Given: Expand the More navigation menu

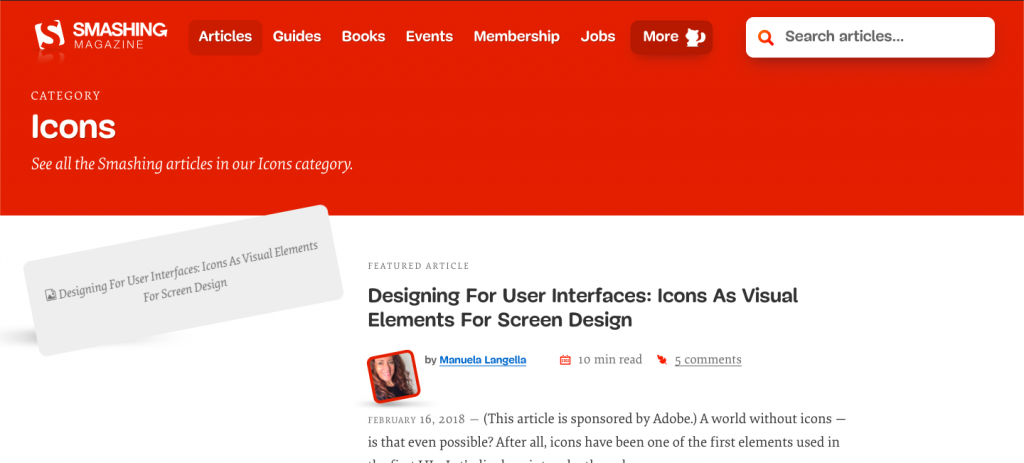Looking at the screenshot, I should click(660, 37).
